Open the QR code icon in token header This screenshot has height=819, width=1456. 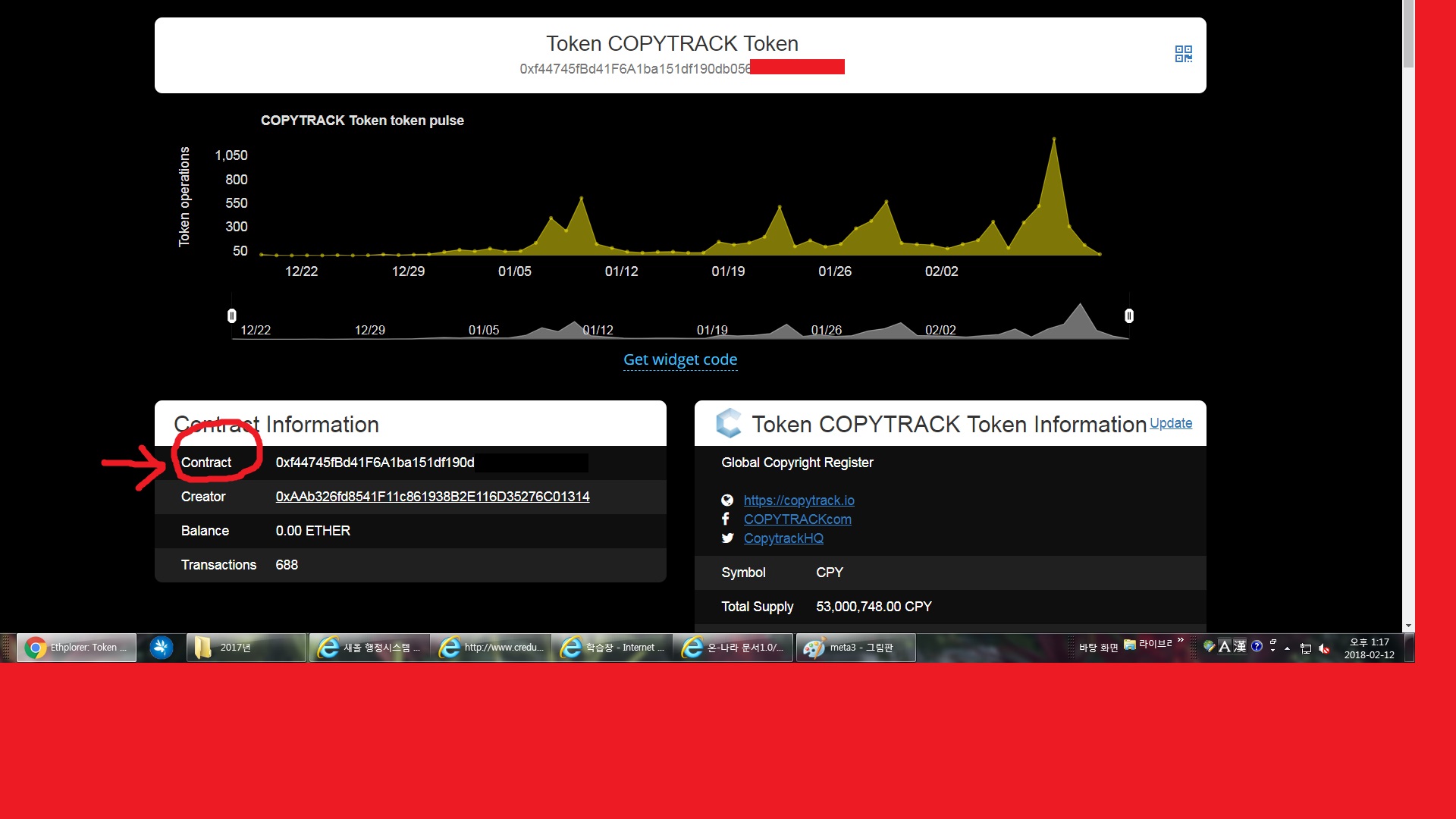click(1183, 54)
